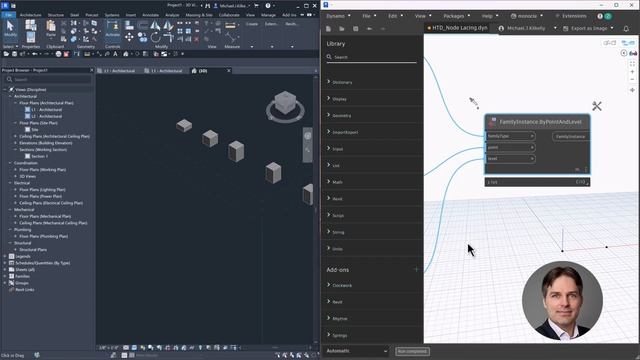Click the Dynamo save icon
This screenshot has width=640, height=360.
point(356,29)
